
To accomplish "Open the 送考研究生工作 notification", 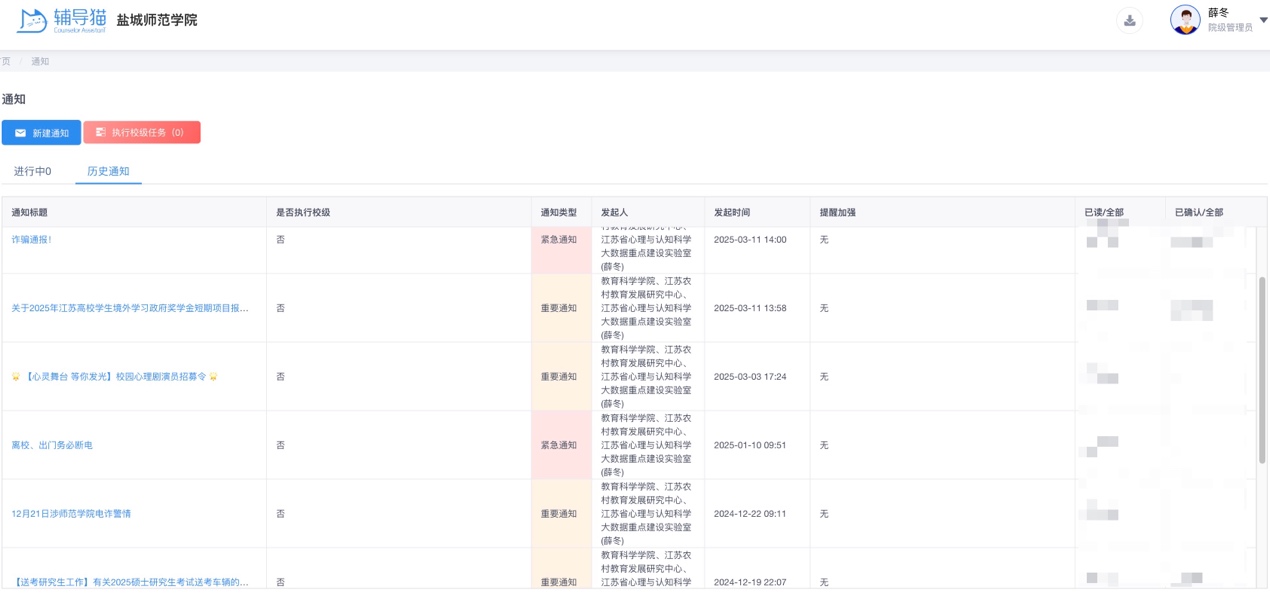I will [130, 582].
